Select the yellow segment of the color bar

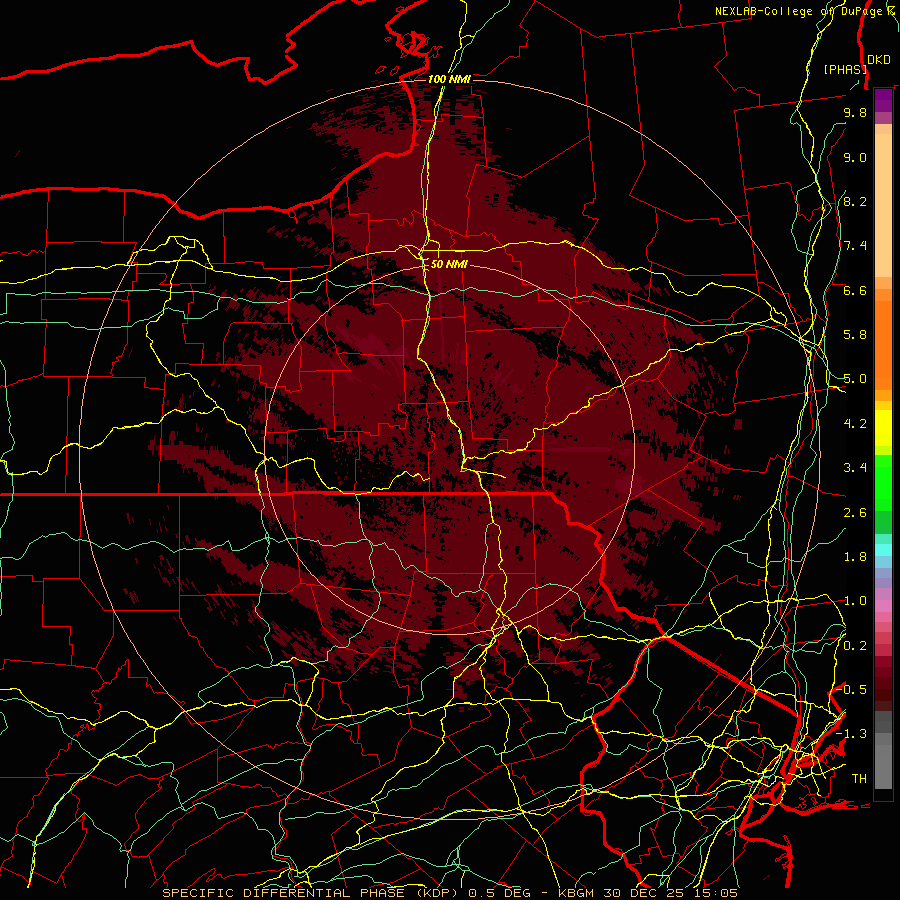click(883, 428)
